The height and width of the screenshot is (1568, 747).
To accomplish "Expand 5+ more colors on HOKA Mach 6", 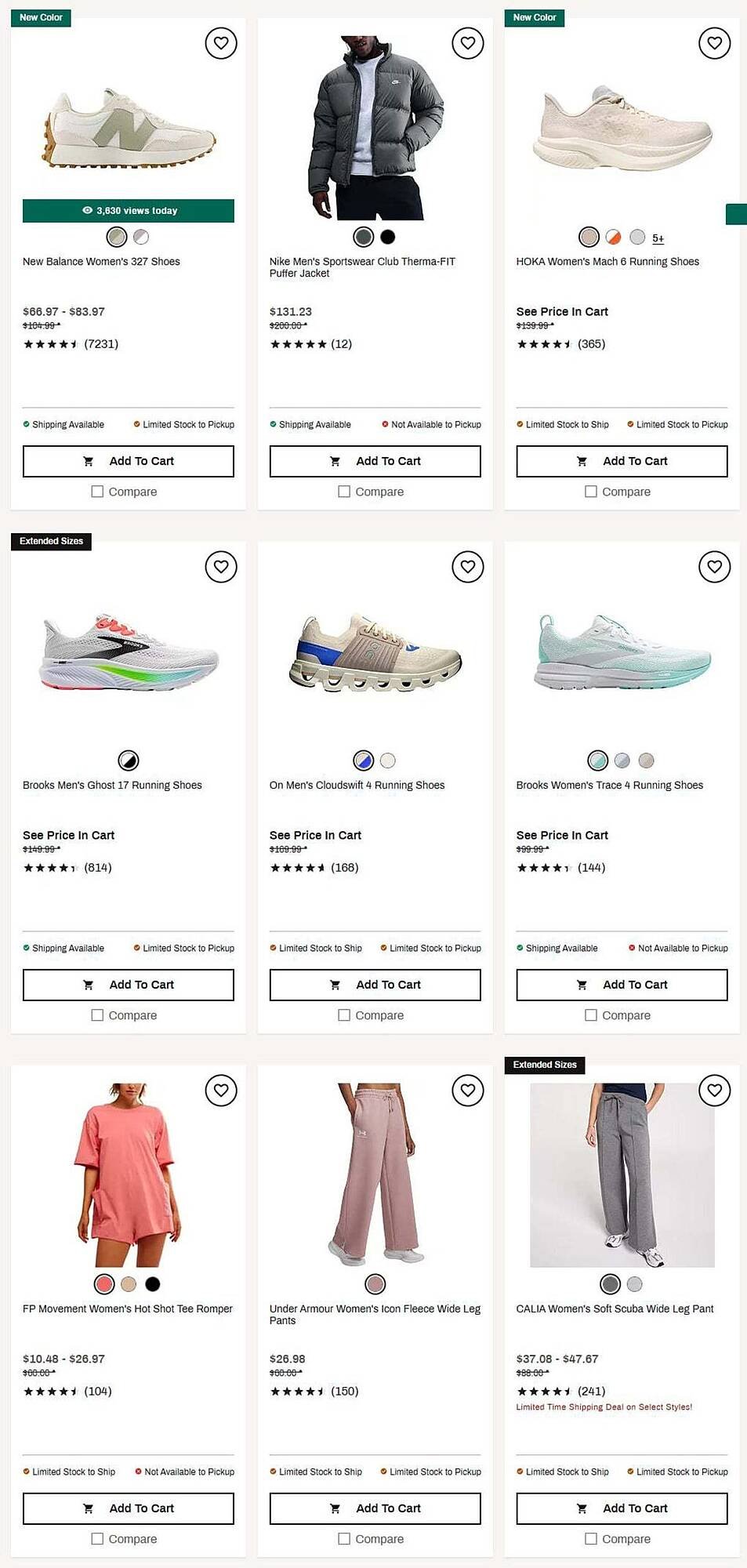I will (658, 238).
